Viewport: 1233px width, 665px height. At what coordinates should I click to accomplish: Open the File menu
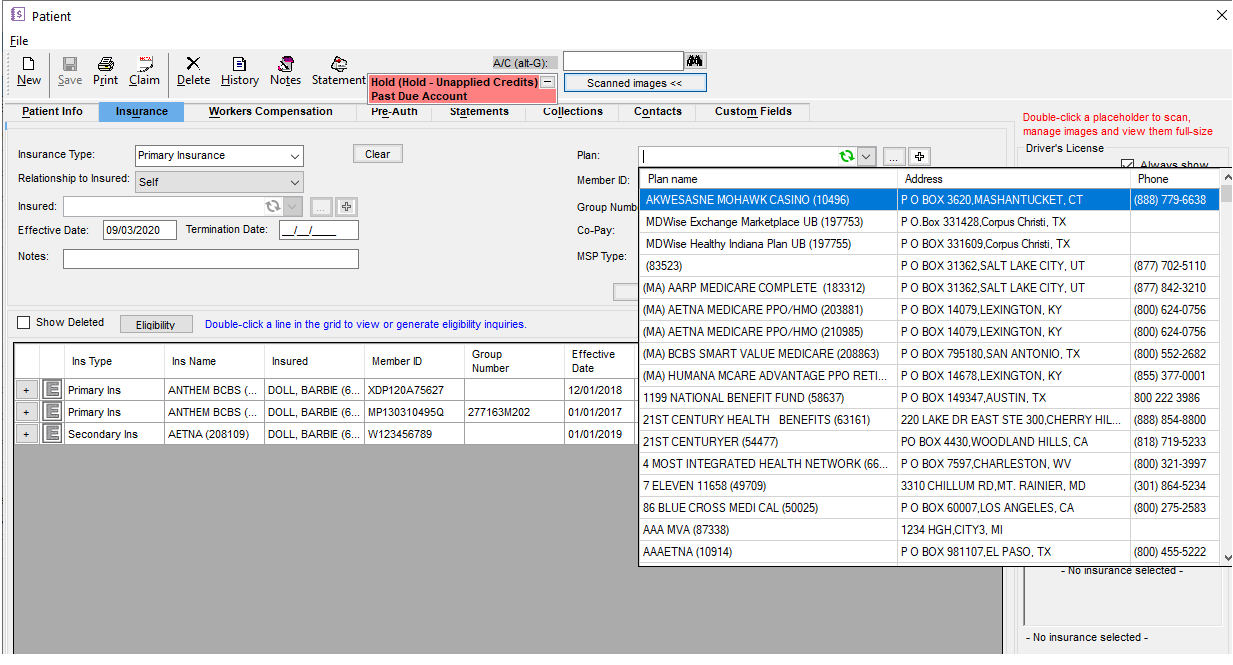pos(19,41)
